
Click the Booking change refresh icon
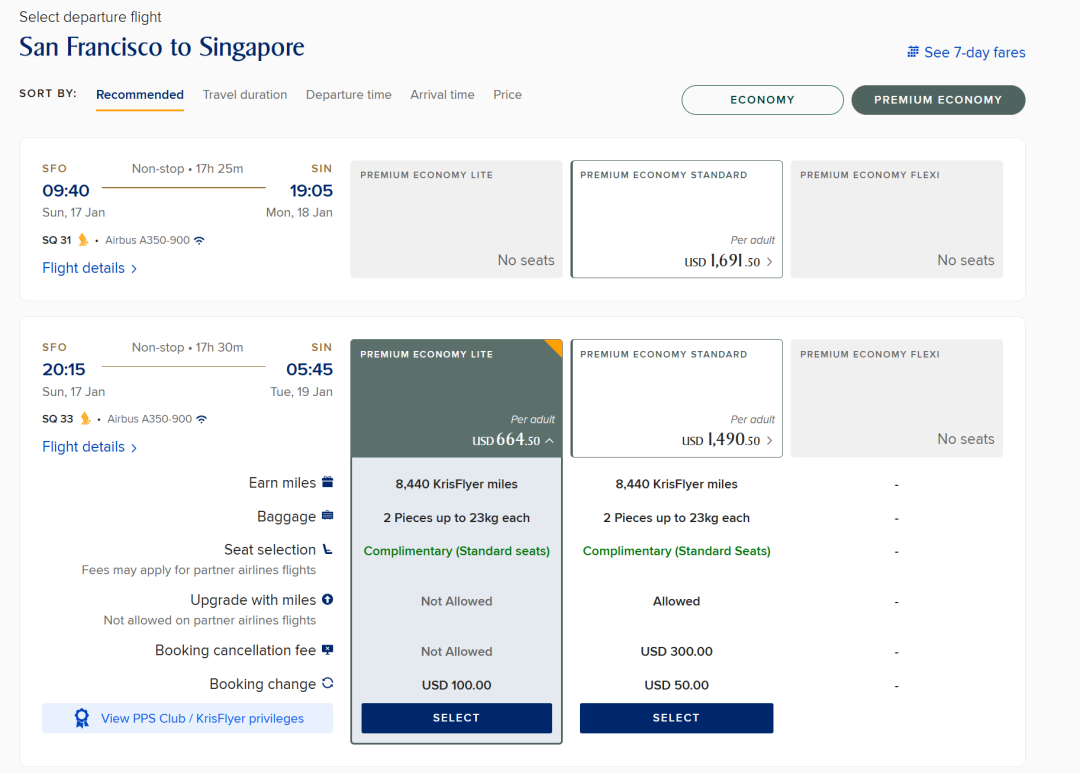(328, 683)
